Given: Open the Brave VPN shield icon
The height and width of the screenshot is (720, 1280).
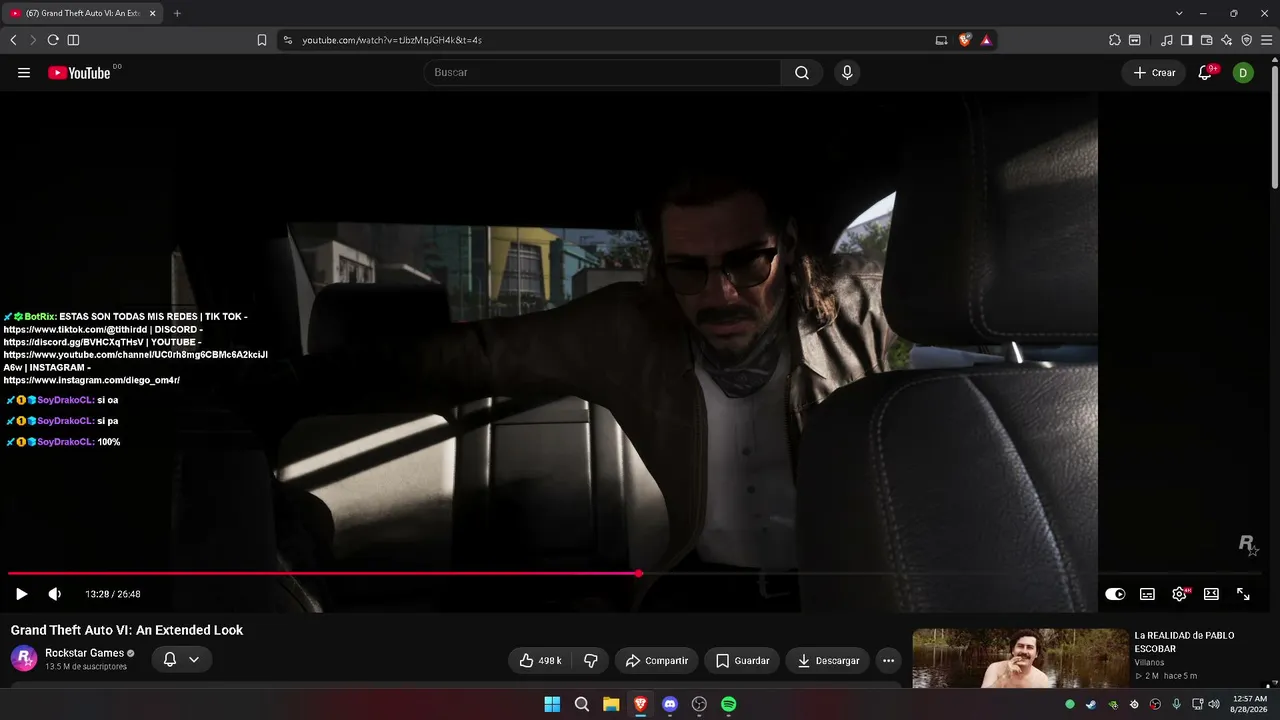Looking at the screenshot, I should [1247, 40].
